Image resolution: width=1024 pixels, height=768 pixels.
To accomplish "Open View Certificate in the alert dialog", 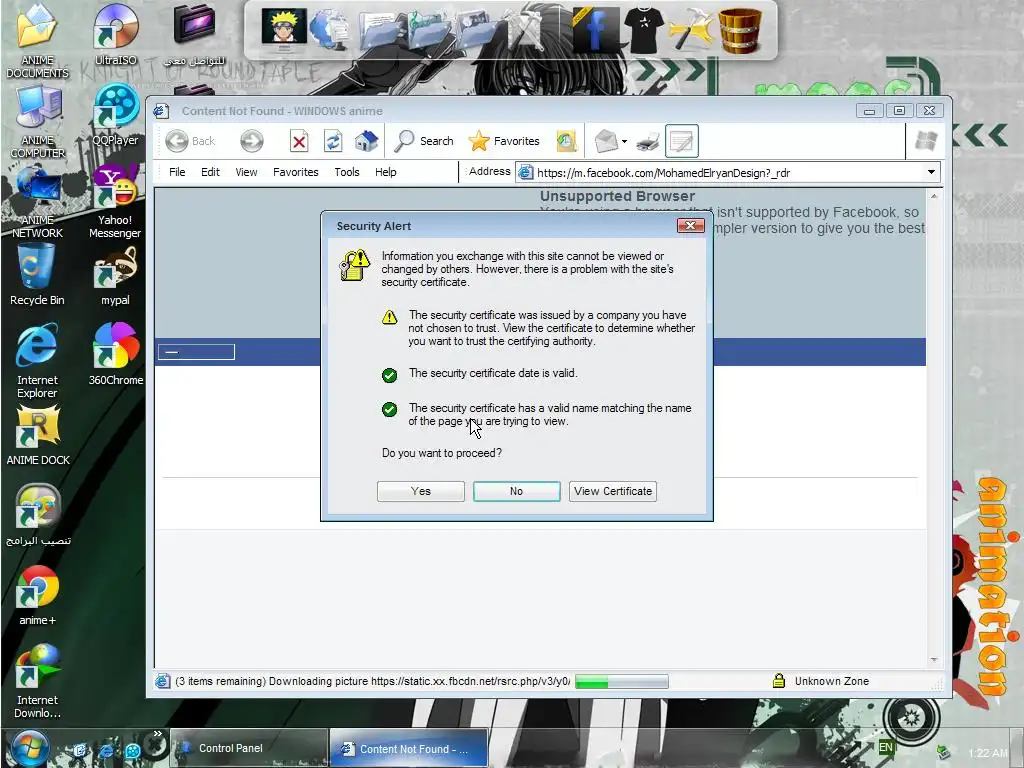I will [x=613, y=491].
